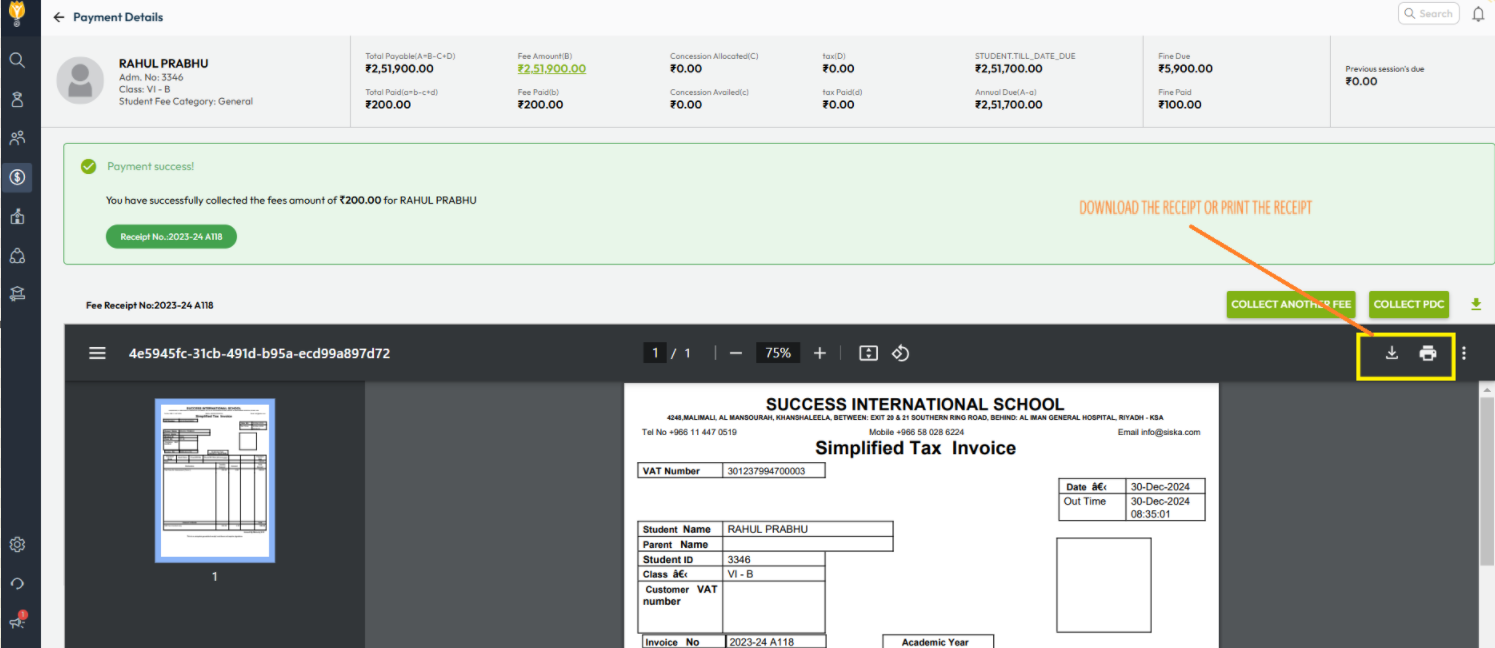Open the settings gear in sidebar
This screenshot has width=1495, height=648.
click(x=17, y=545)
